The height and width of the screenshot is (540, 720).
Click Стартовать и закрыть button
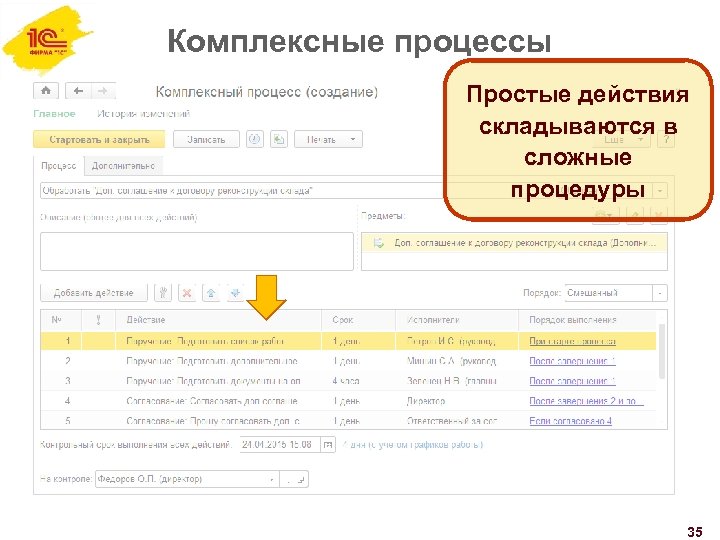pos(99,139)
